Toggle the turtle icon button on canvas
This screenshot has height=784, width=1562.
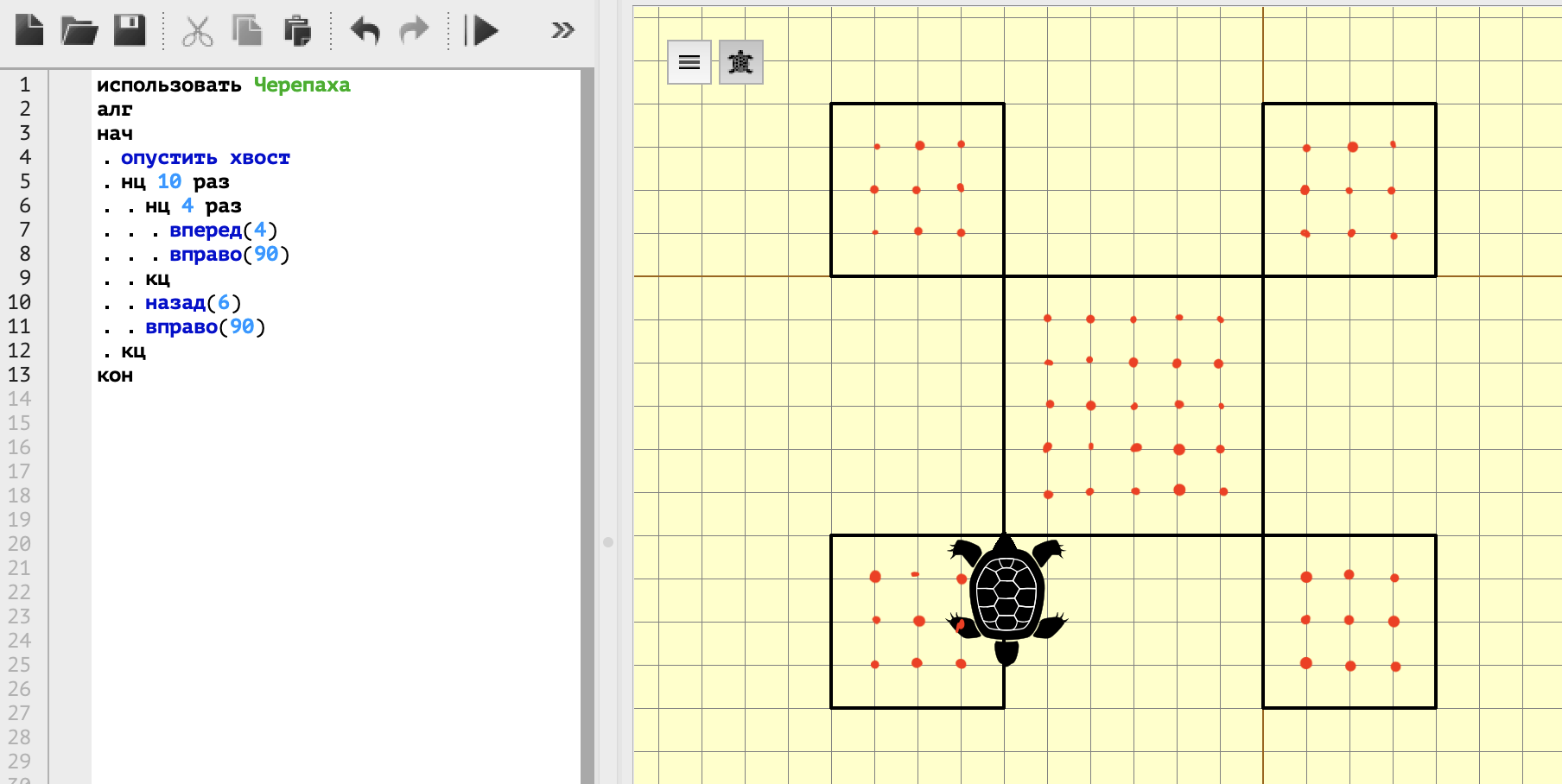point(741,62)
